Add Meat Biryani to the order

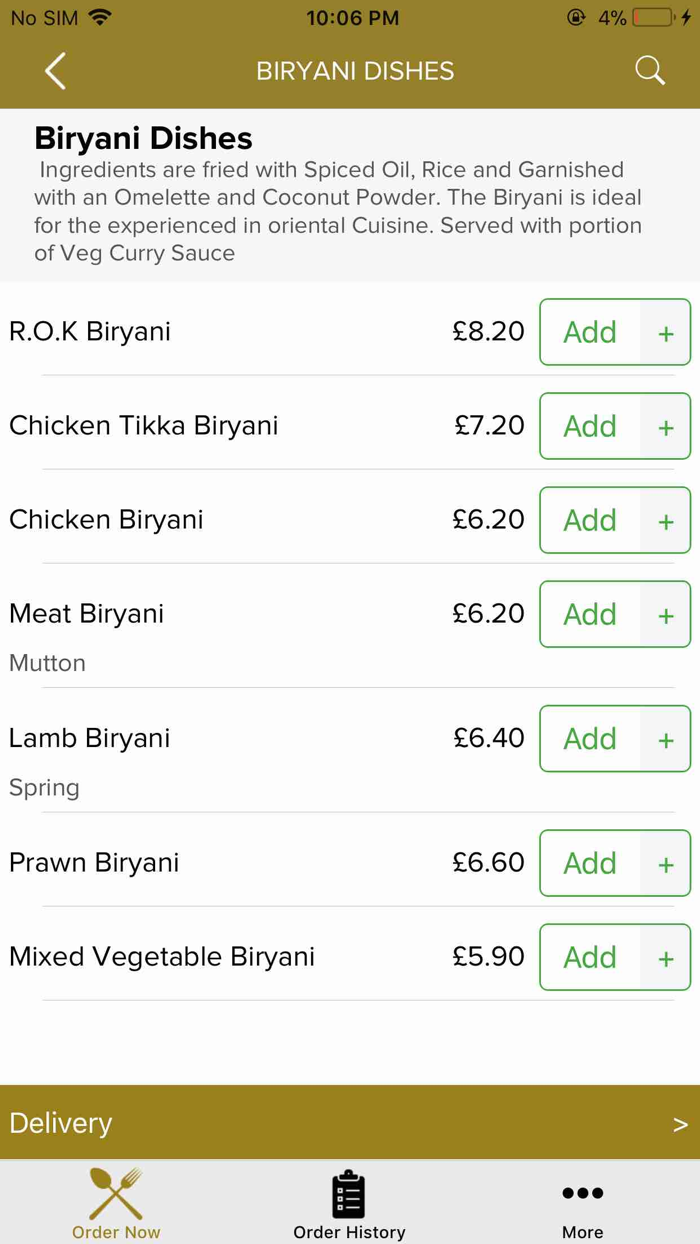click(x=590, y=614)
